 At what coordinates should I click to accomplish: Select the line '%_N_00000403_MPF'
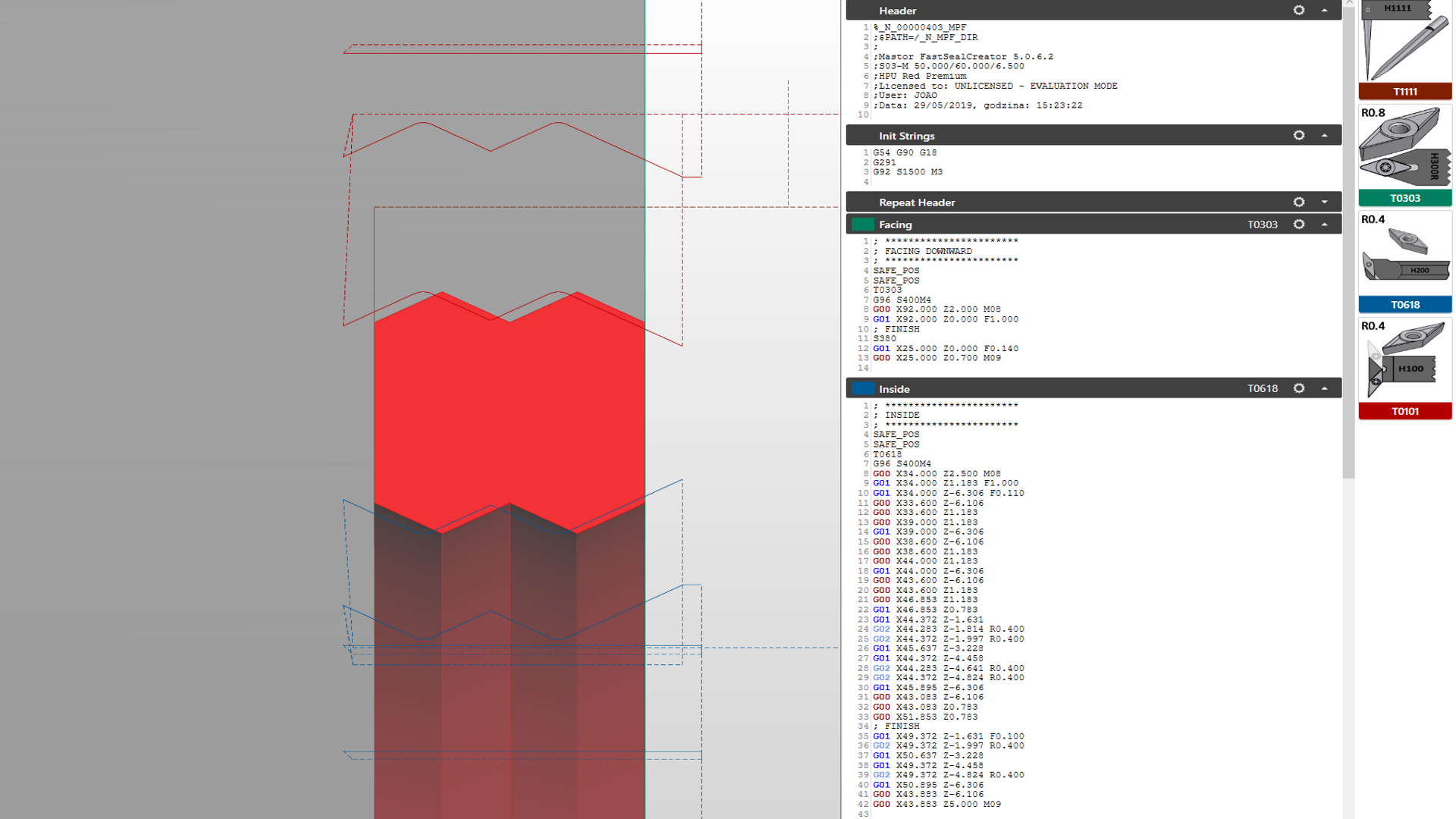coord(919,27)
